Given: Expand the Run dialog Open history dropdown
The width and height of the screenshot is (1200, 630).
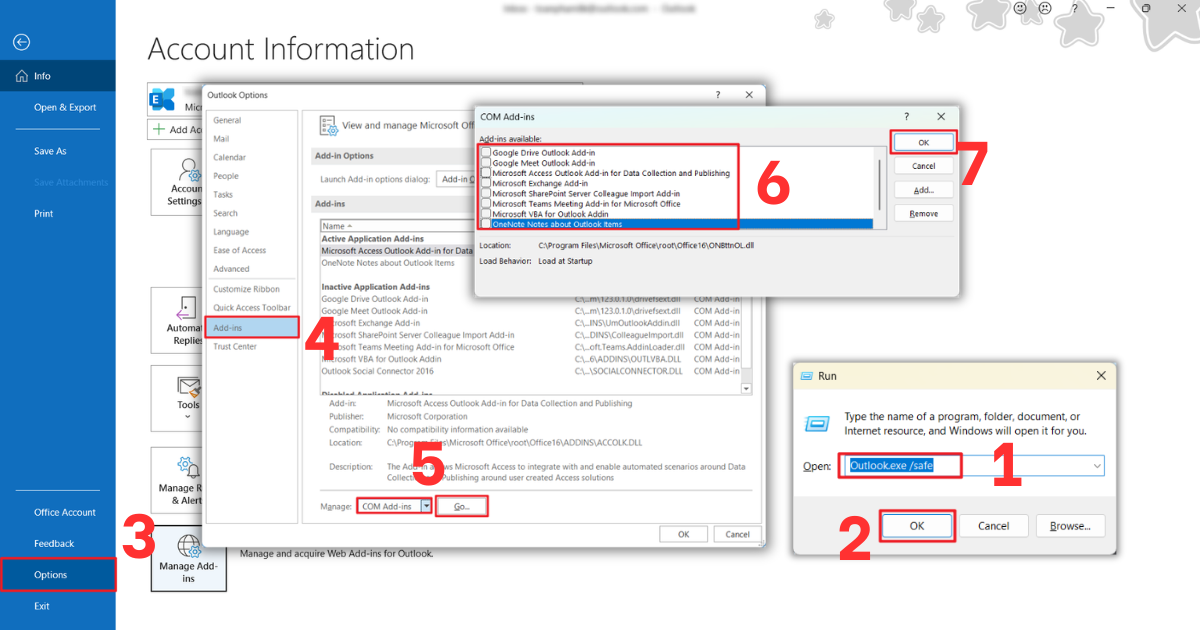Looking at the screenshot, I should coord(1097,466).
